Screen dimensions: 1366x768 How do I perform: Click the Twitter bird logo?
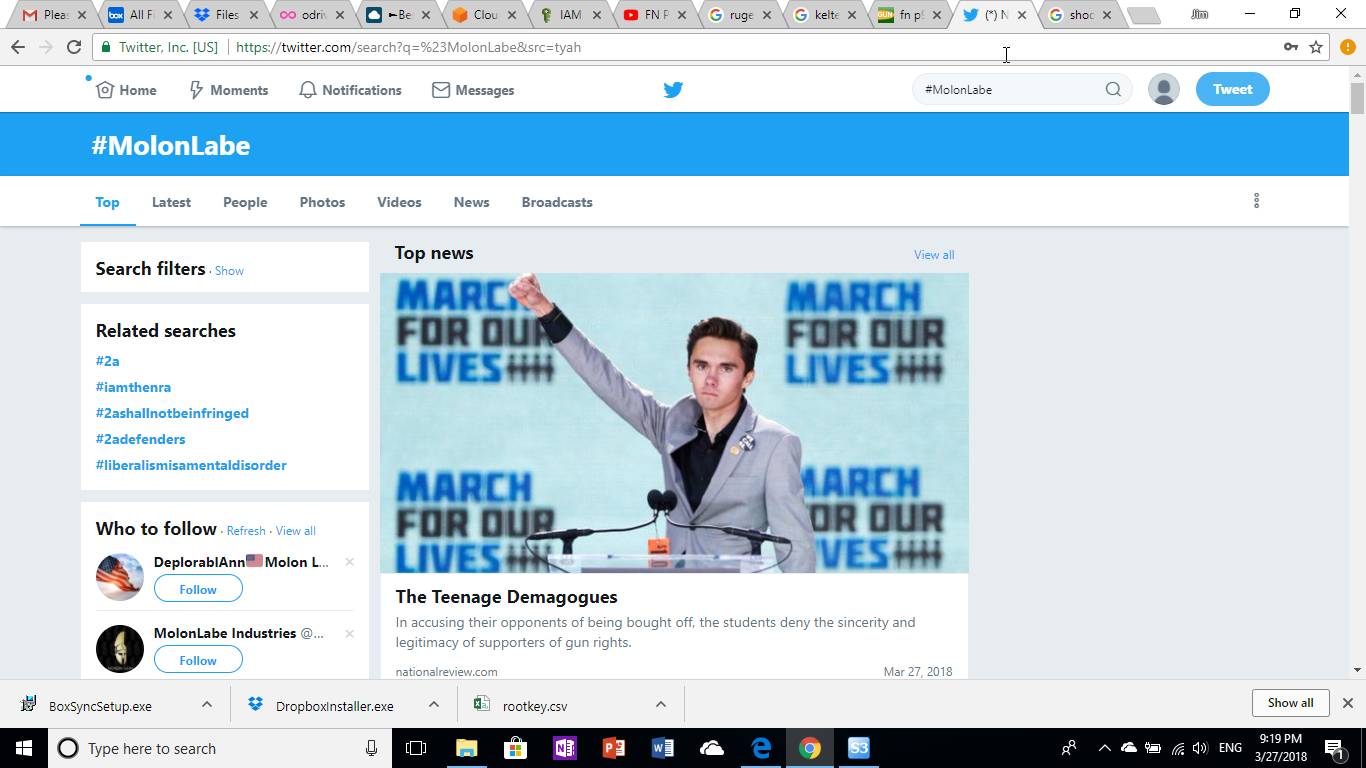pyautogui.click(x=673, y=89)
